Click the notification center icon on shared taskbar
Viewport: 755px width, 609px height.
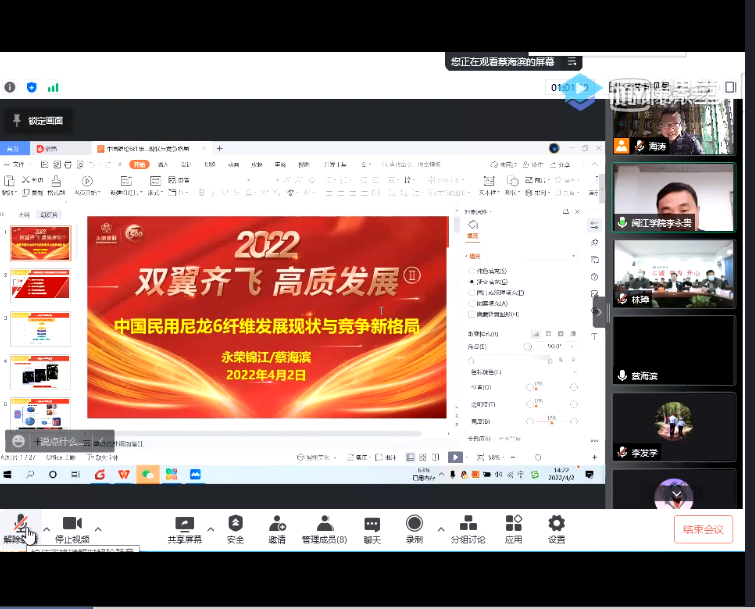click(589, 475)
